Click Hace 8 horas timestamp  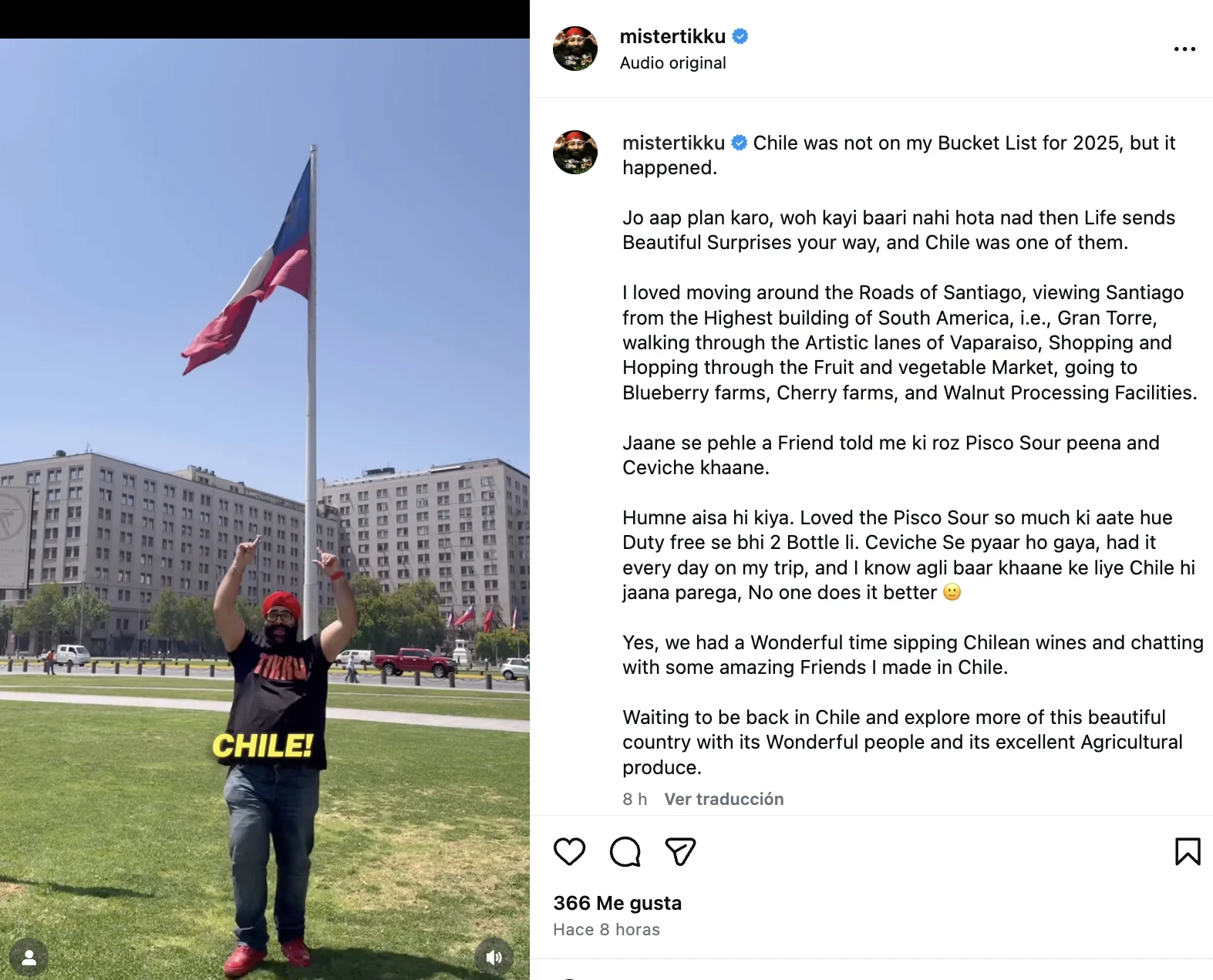pos(606,930)
